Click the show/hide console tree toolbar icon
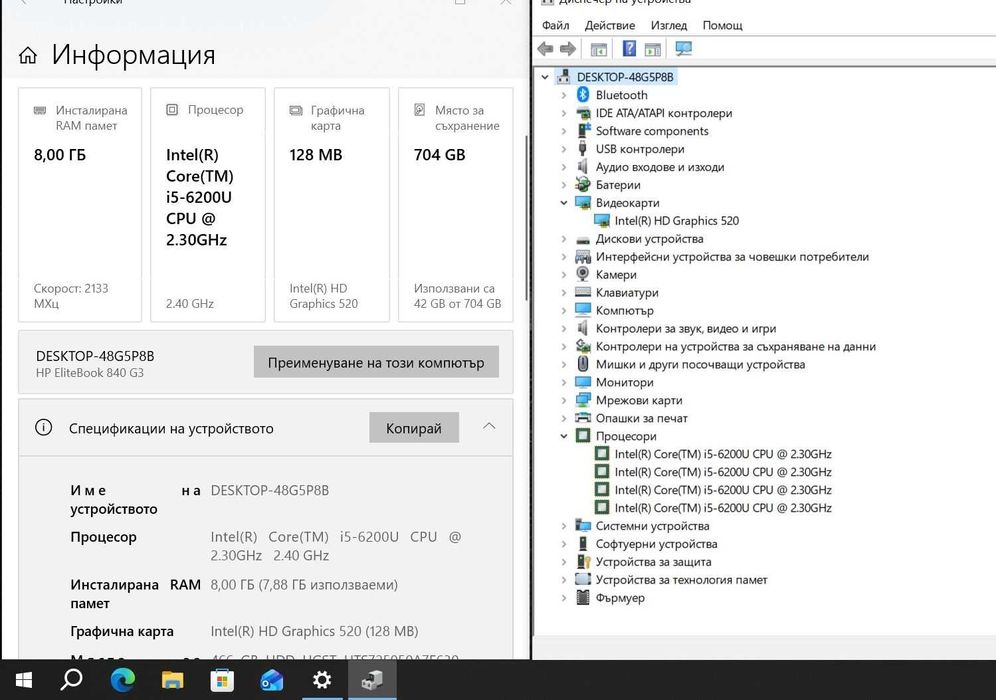The image size is (996, 700). click(598, 49)
